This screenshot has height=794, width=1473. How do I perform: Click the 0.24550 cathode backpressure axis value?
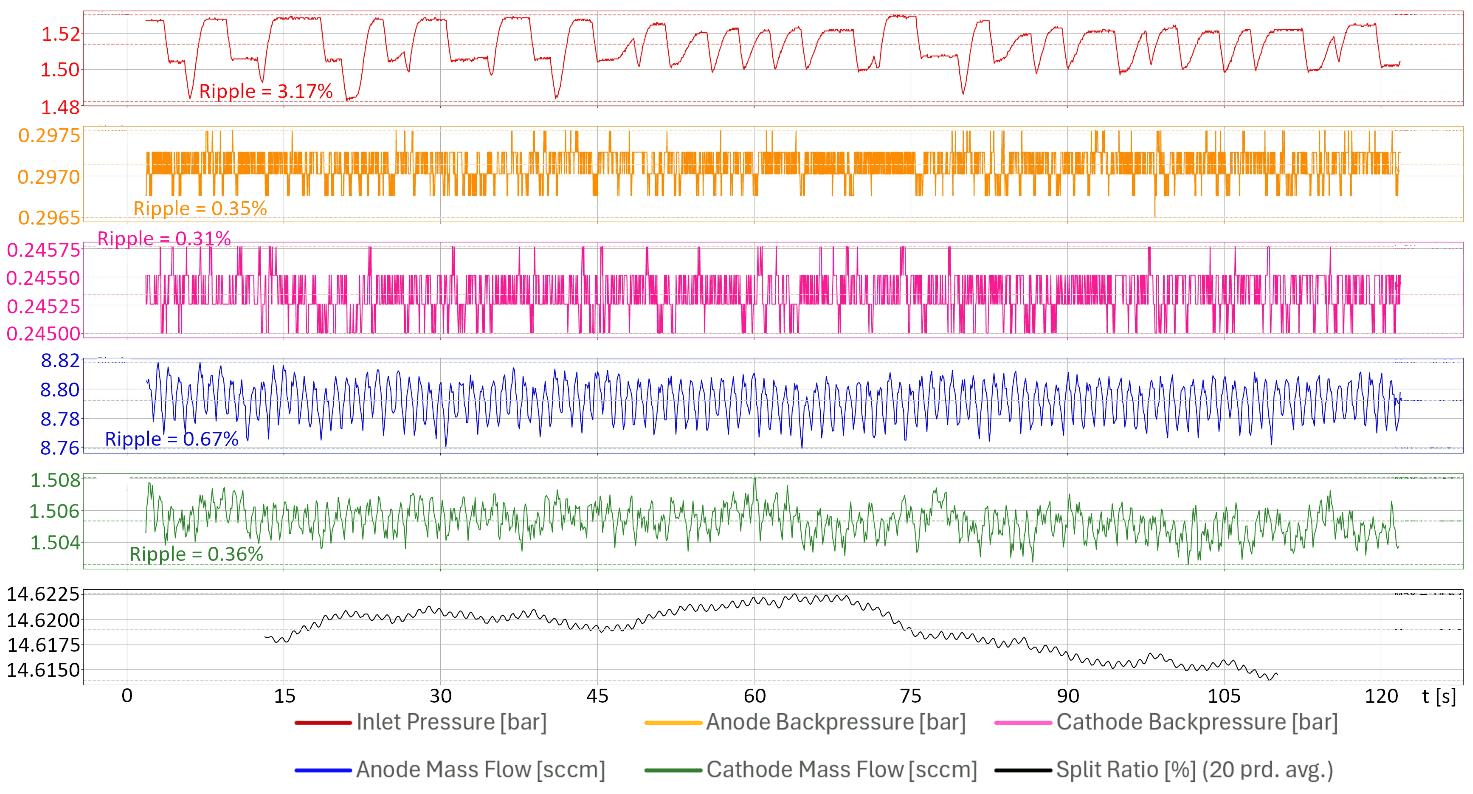[x=43, y=277]
